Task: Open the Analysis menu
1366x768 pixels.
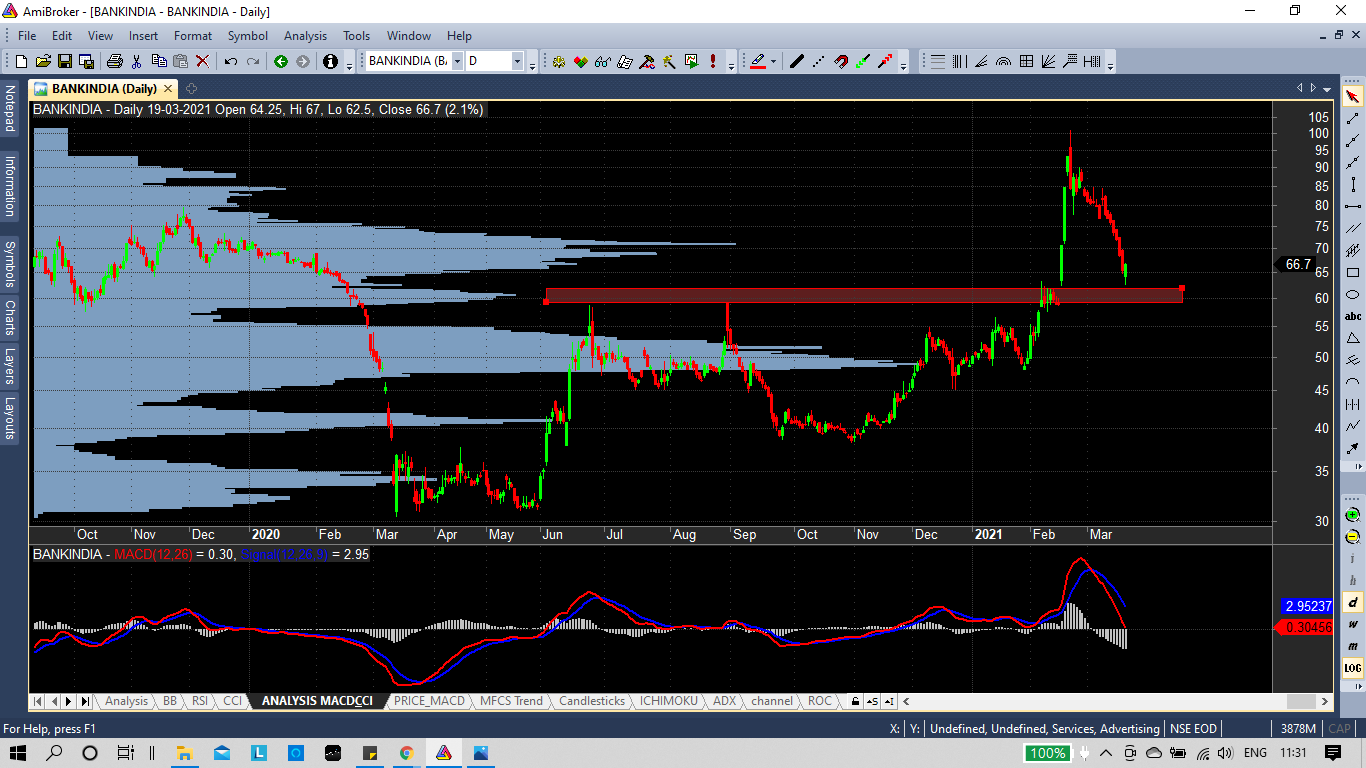Action: (305, 36)
